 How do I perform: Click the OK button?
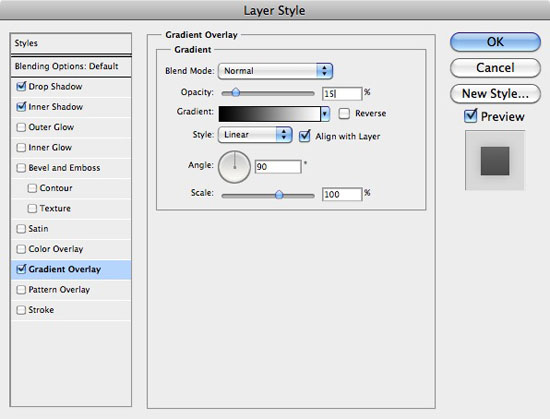(495, 42)
